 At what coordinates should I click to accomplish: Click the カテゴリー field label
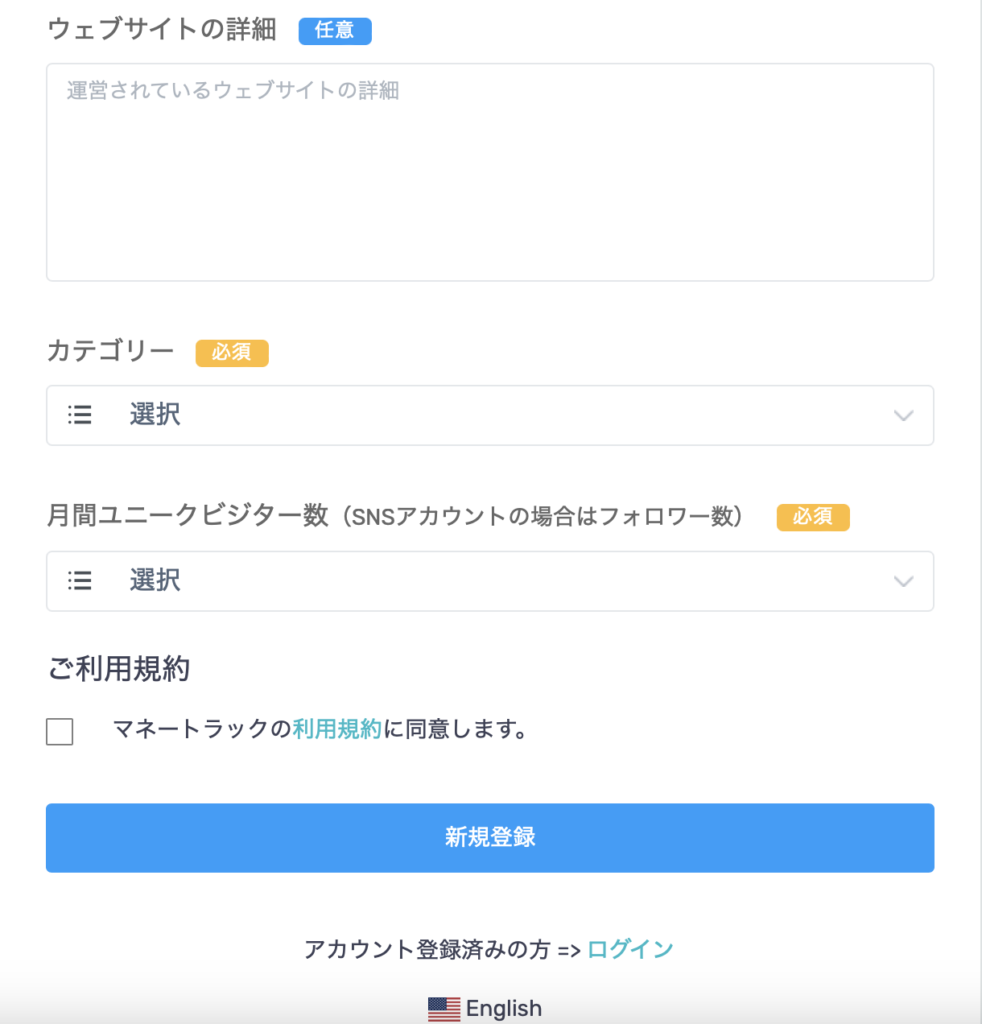(x=110, y=351)
